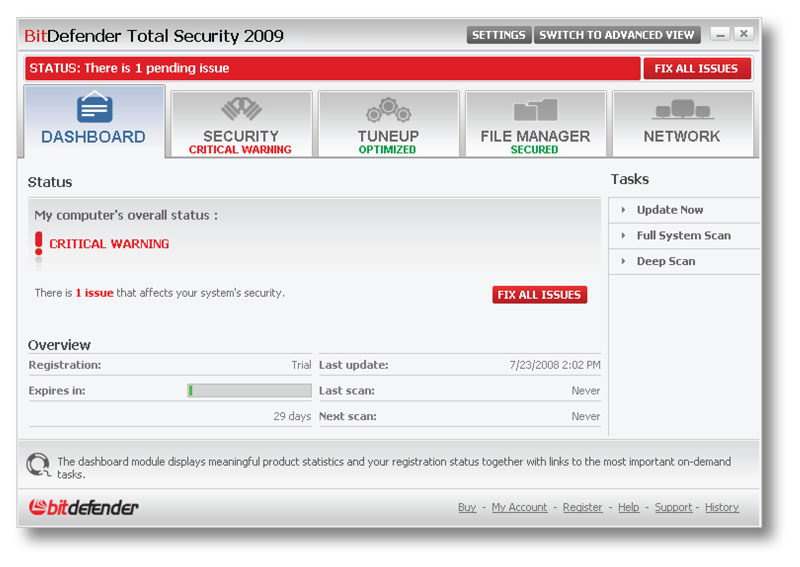Switch to the SECURITY tab label
Image resolution: width=800 pixels, height=567 pixels.
pos(241,136)
